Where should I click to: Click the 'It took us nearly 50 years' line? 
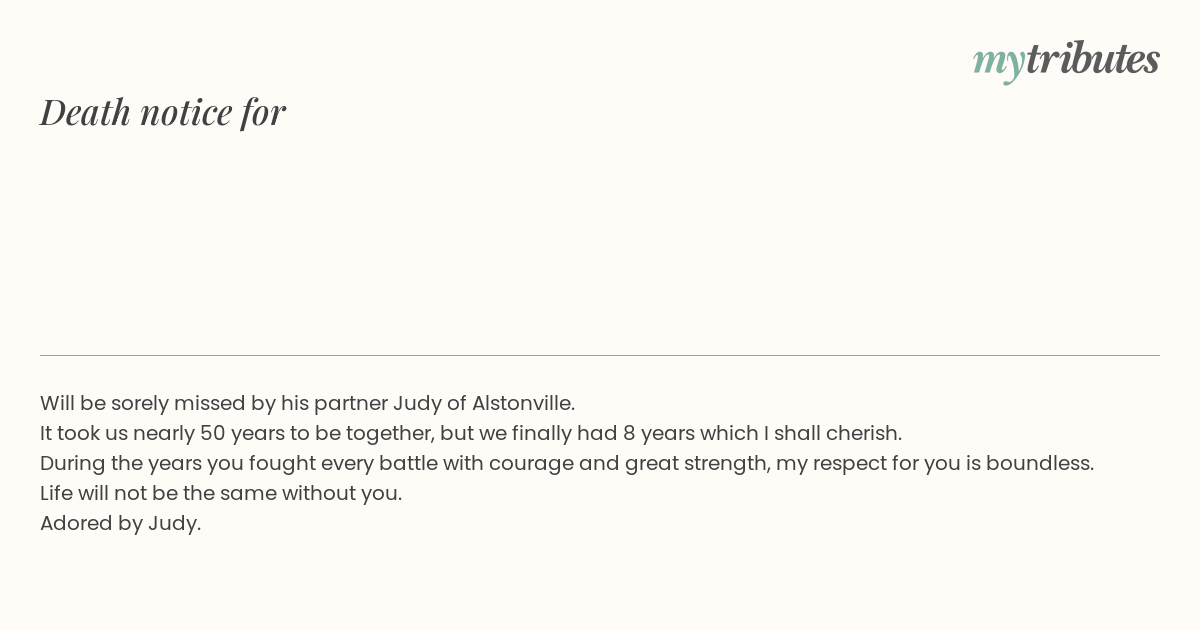(470, 433)
